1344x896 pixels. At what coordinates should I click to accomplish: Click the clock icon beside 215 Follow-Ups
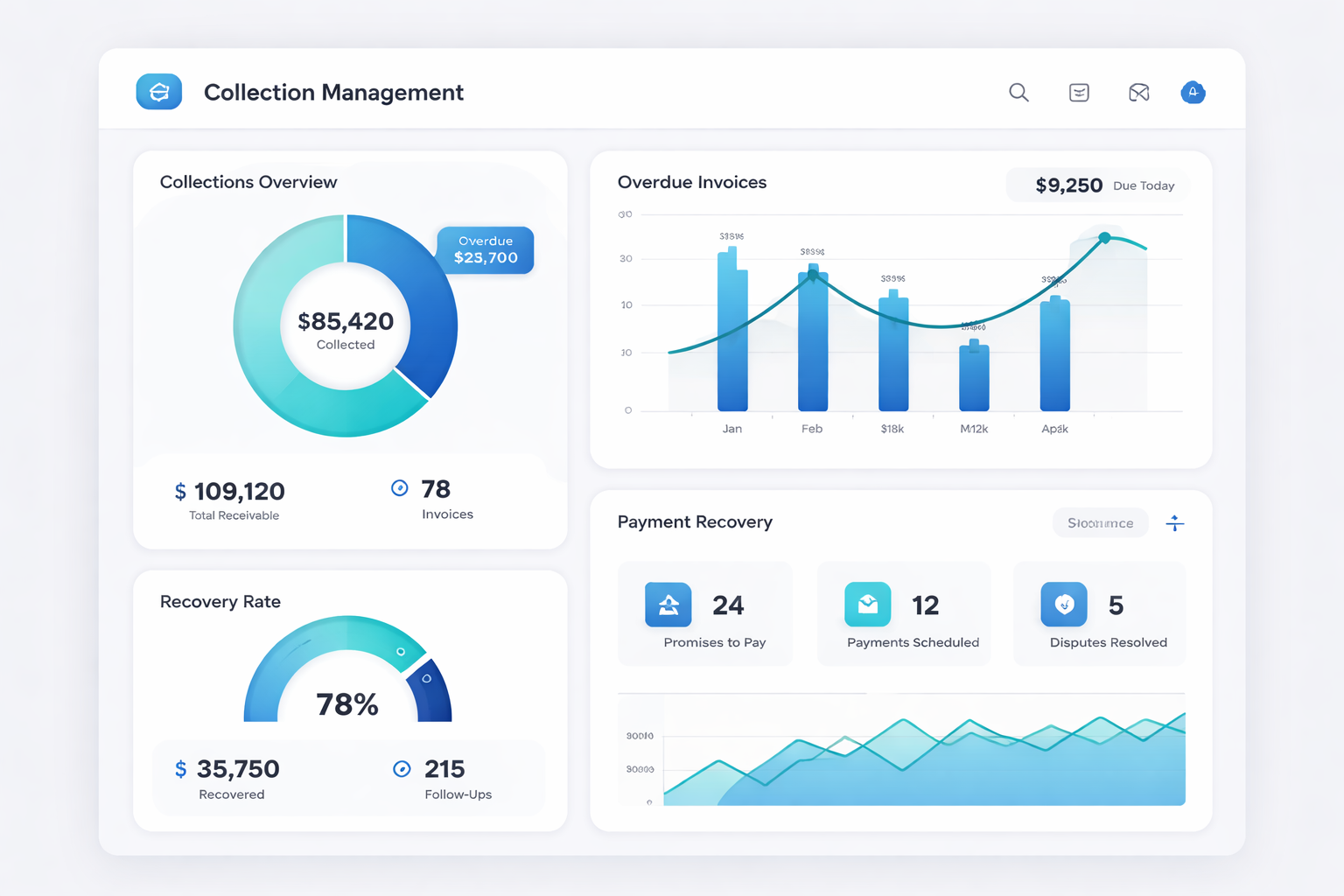(x=402, y=769)
